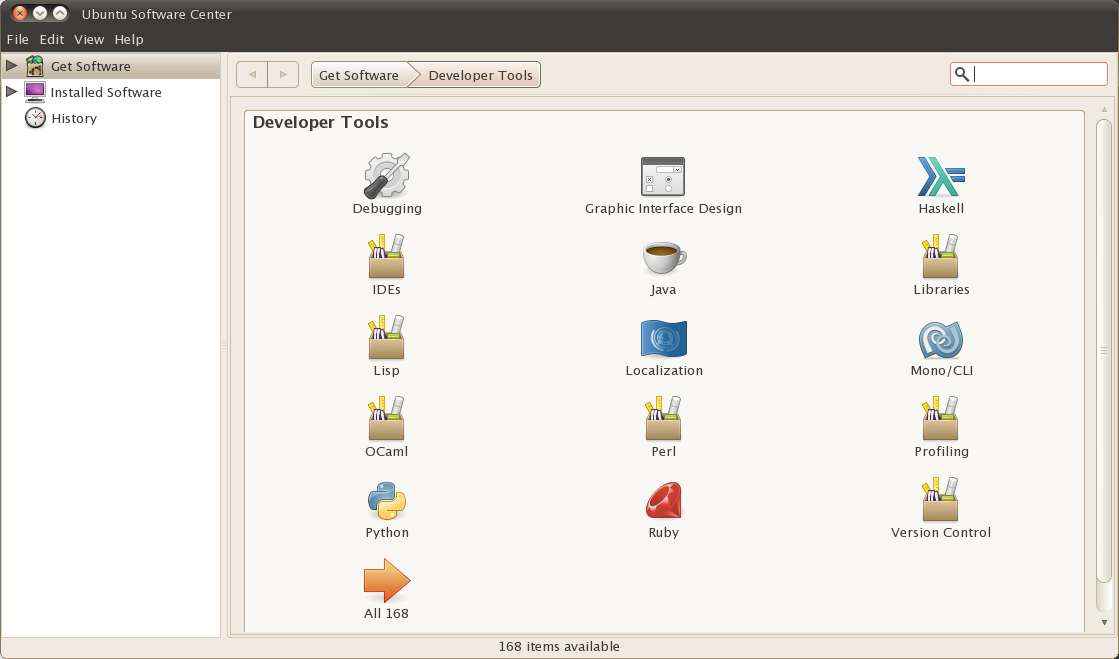1119x659 pixels.
Task: Click the Get Software bag icon
Action: (34, 66)
